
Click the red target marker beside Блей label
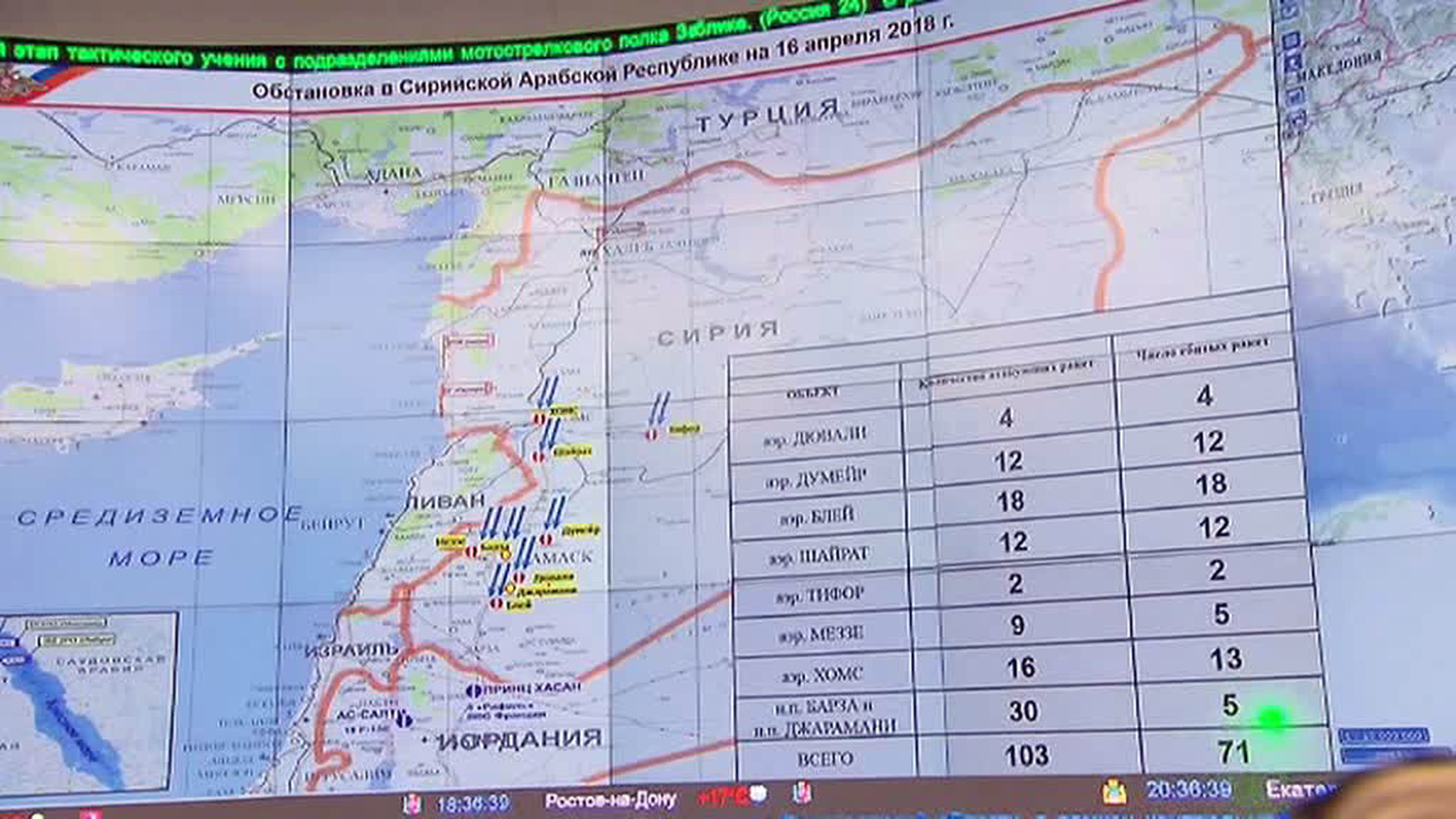point(496,604)
